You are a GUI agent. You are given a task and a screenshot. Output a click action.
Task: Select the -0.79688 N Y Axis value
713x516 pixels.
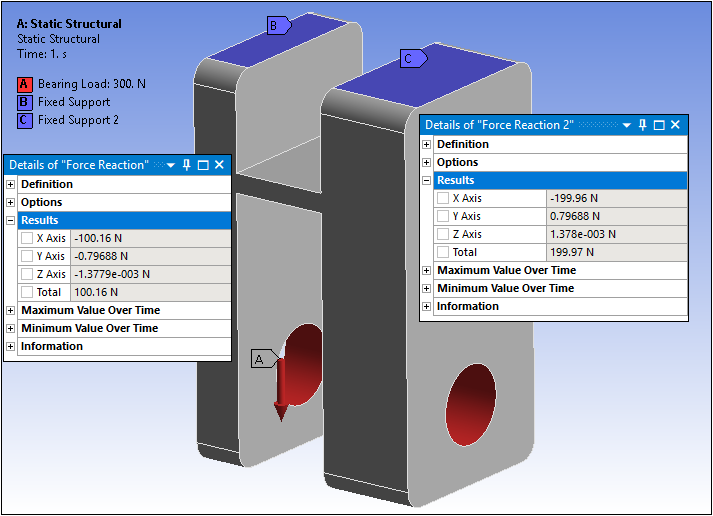[151, 256]
